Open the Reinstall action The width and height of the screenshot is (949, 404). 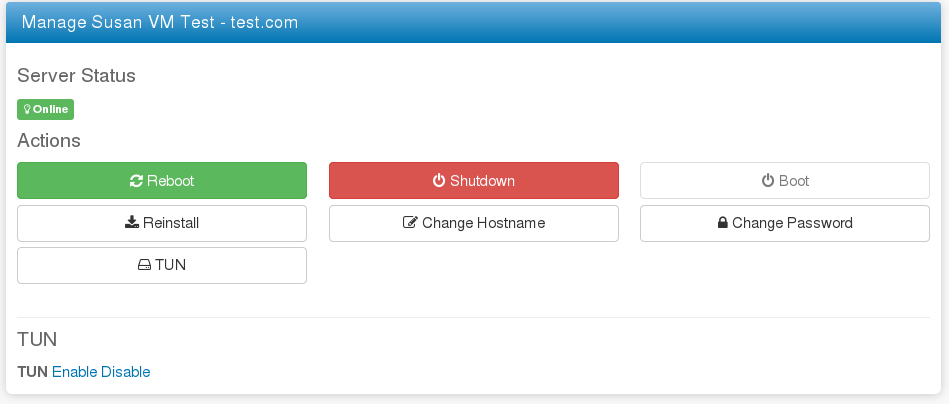[162, 223]
